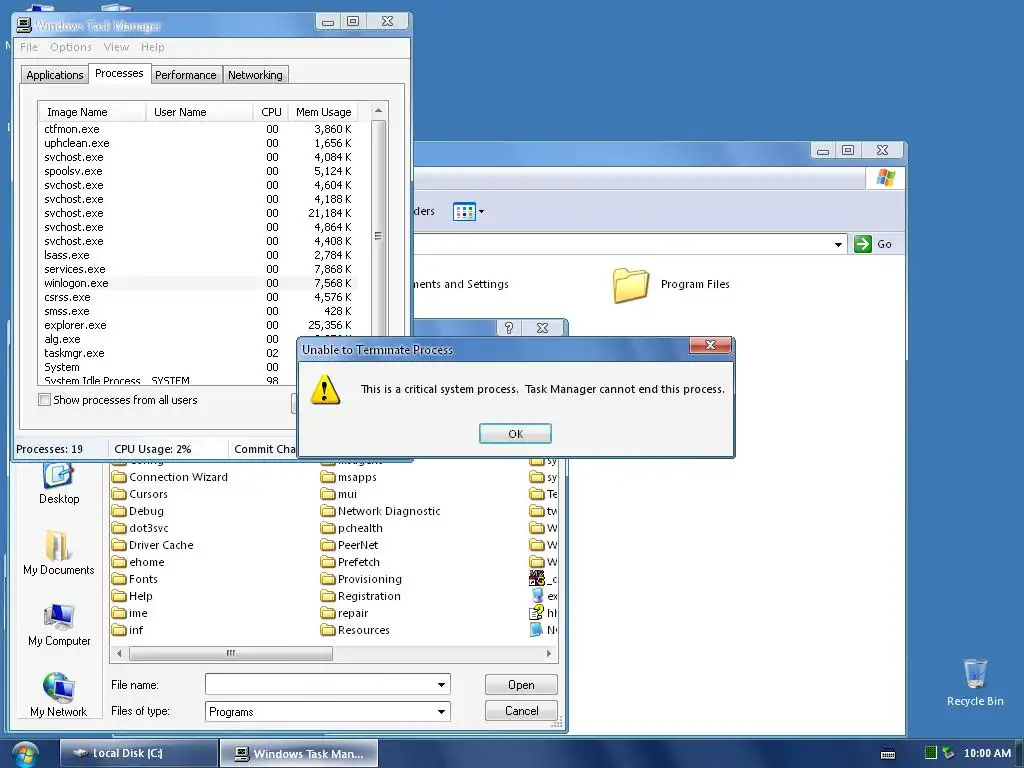Select the spoolsv.exe process row
Viewport: 1024px width, 768px height.
pyautogui.click(x=198, y=171)
